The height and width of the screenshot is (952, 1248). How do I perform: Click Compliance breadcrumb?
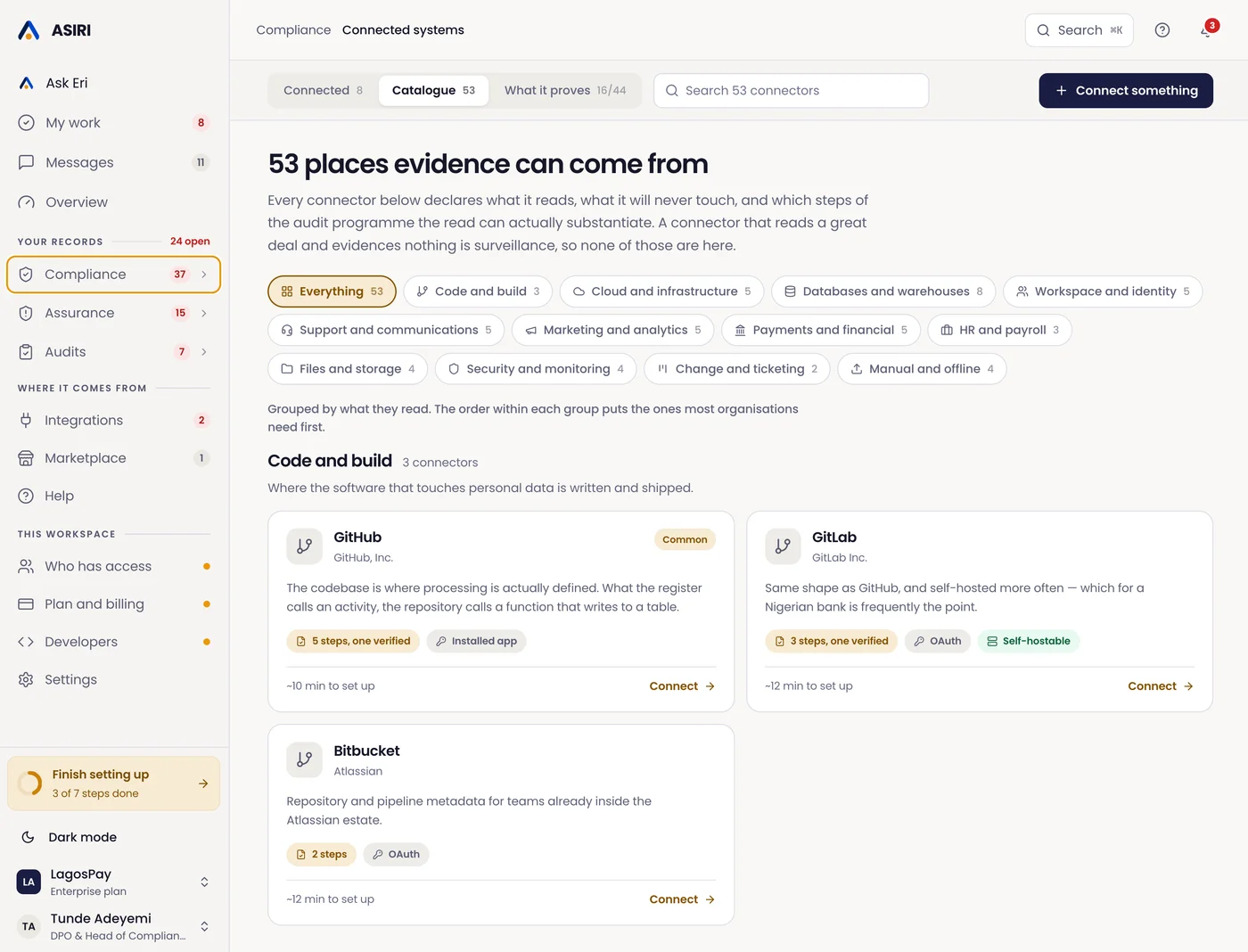point(293,30)
